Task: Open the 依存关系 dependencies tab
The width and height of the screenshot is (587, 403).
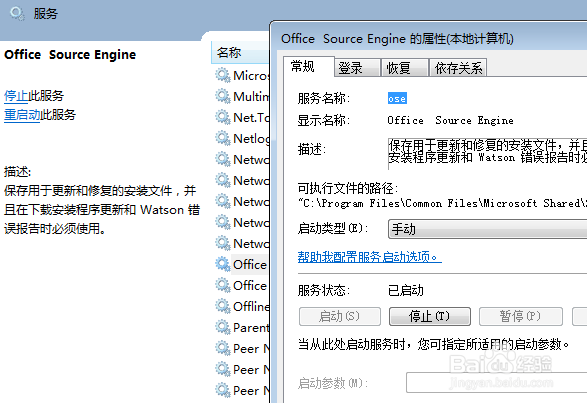Action: coord(458,68)
